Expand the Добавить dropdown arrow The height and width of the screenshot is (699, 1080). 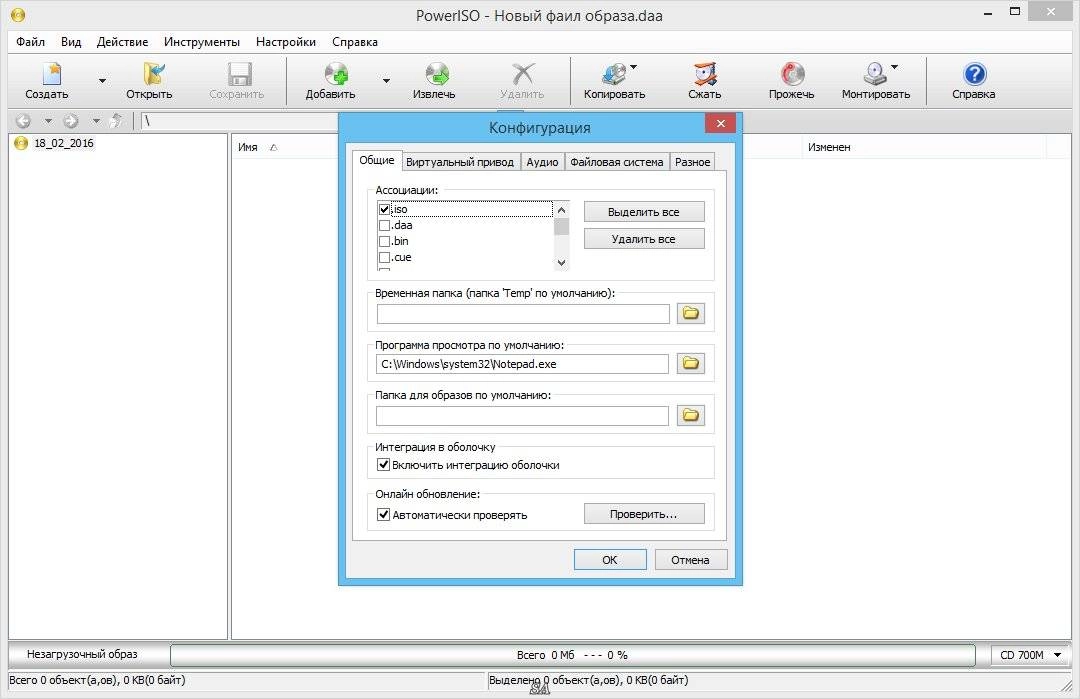(386, 81)
